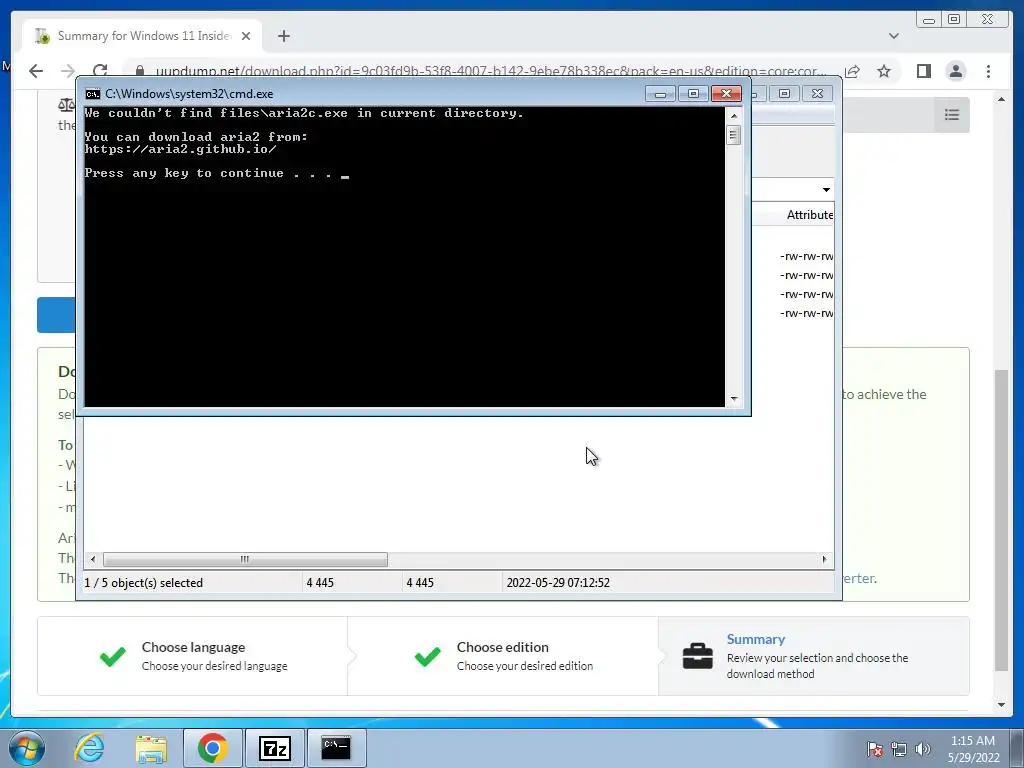Viewport: 1024px width, 768px height.
Task: Click the cmd scrollbar up arrow
Action: [x=734, y=116]
